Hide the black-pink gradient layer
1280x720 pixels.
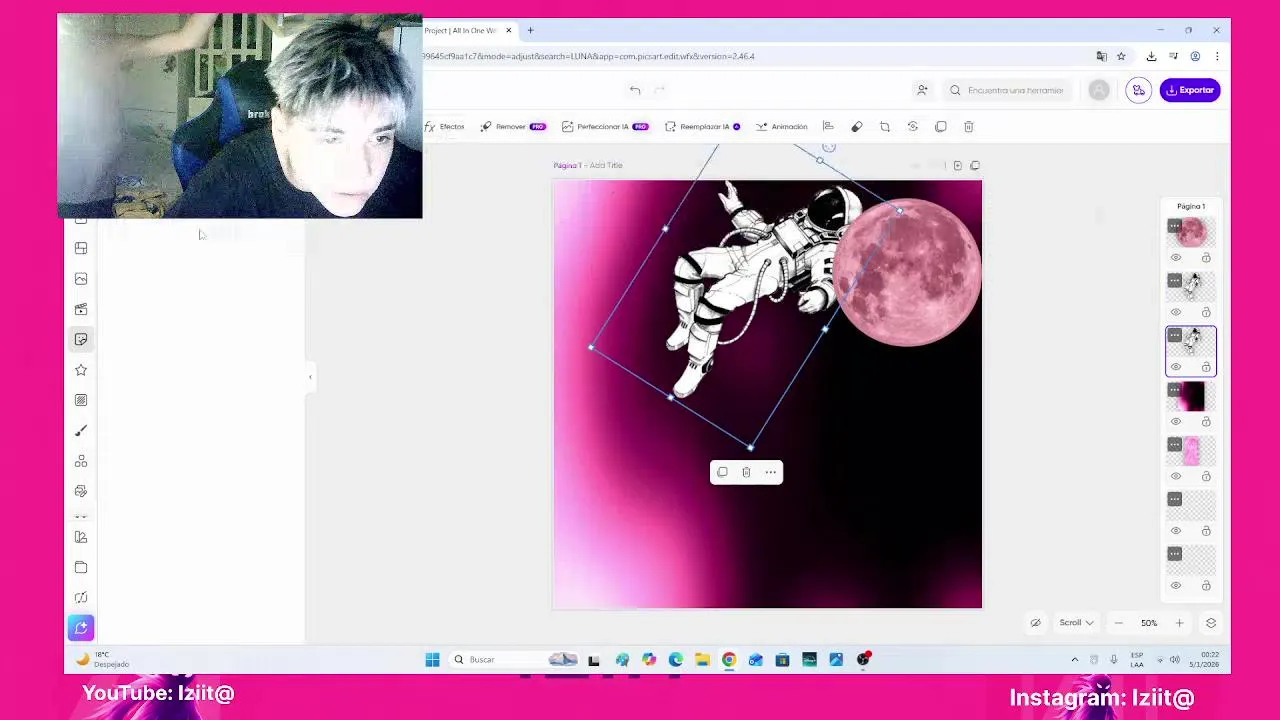[1176, 421]
